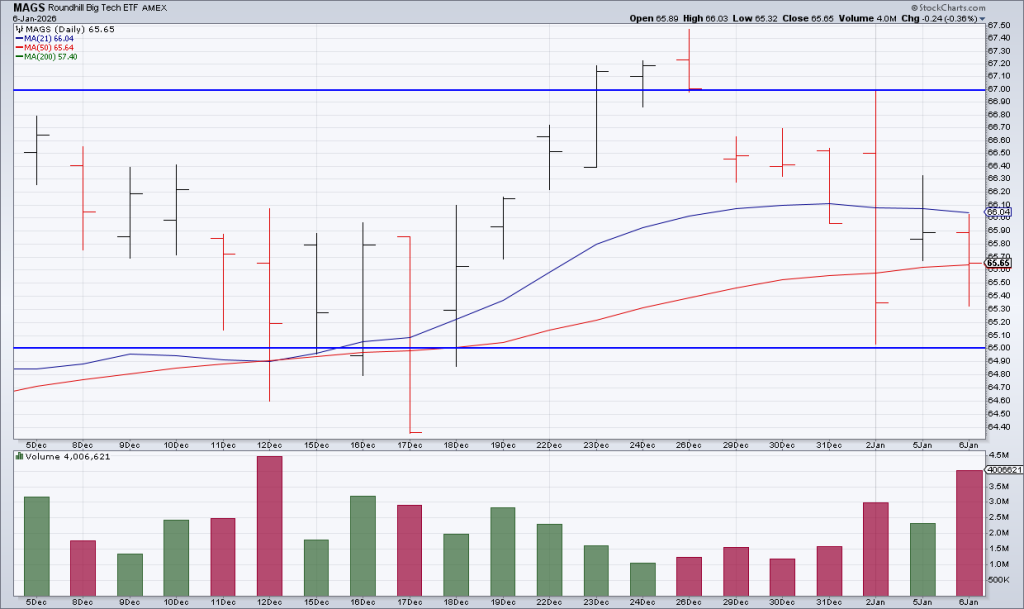Click the horizontal blue line at 65.00
The image size is (1024, 609).
[x=600, y=348]
